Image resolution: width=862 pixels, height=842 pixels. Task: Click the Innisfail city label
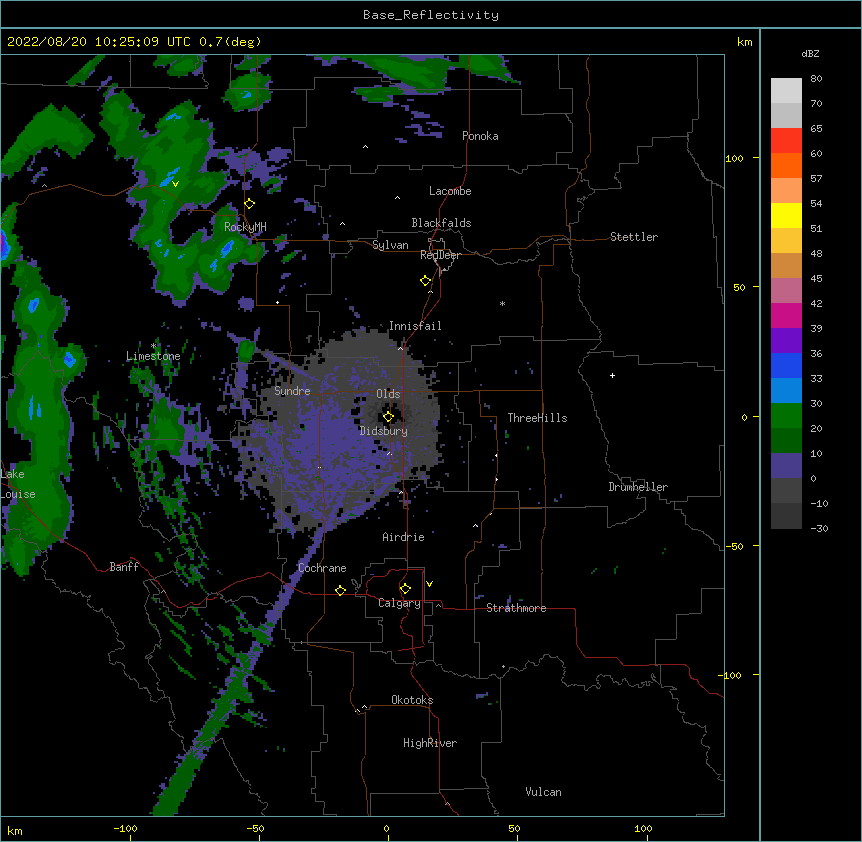[415, 326]
